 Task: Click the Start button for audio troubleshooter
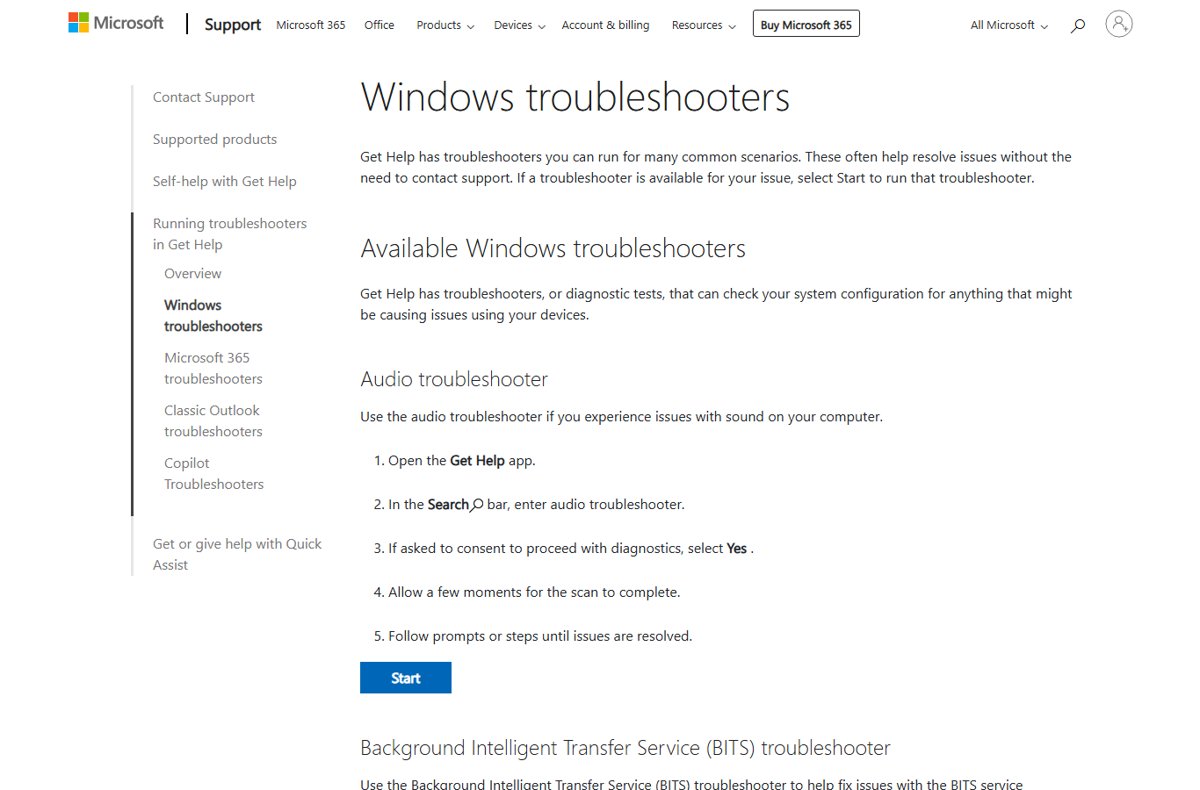point(406,677)
